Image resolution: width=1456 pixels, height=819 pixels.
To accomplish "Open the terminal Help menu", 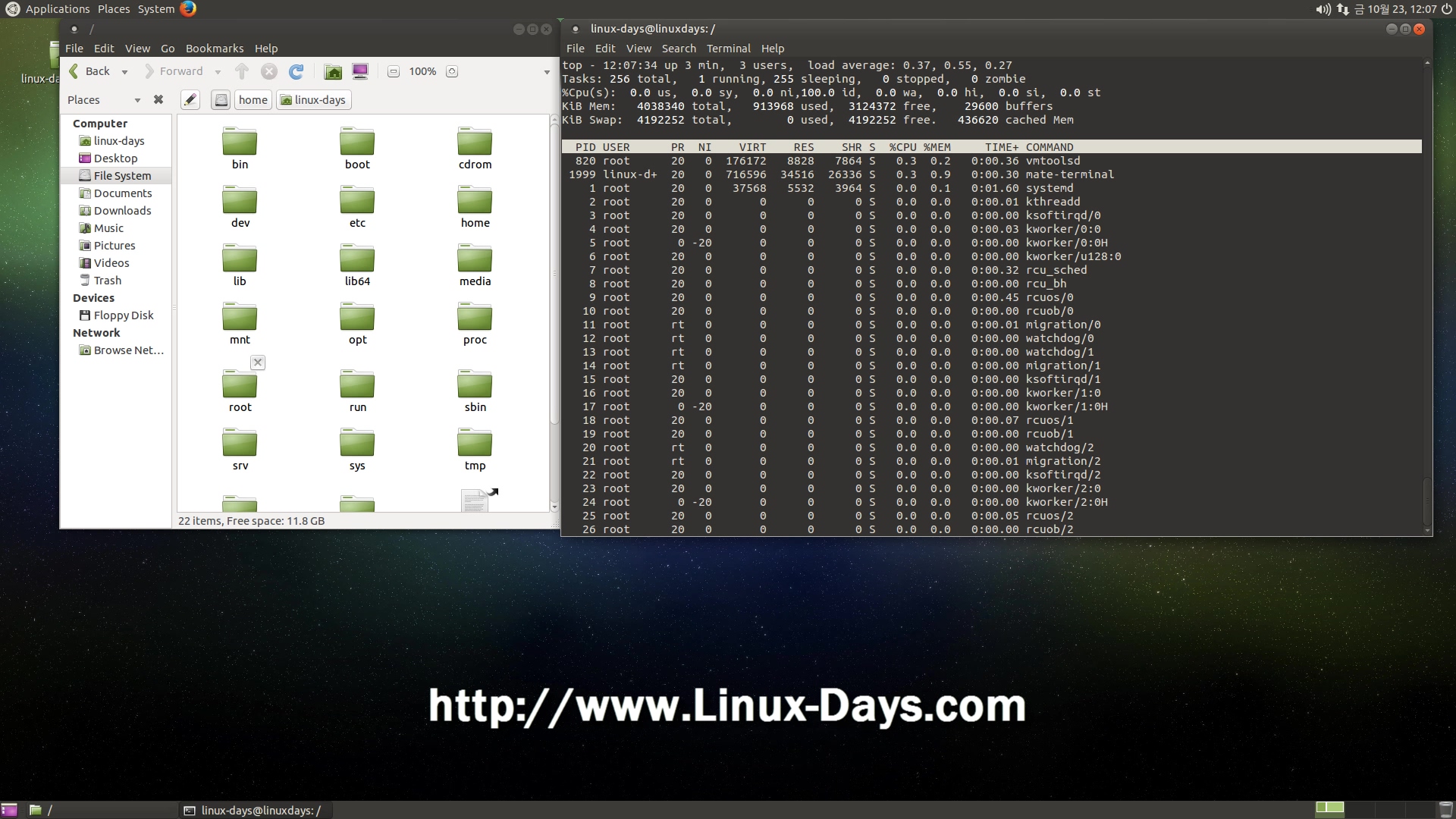I will coord(773,48).
